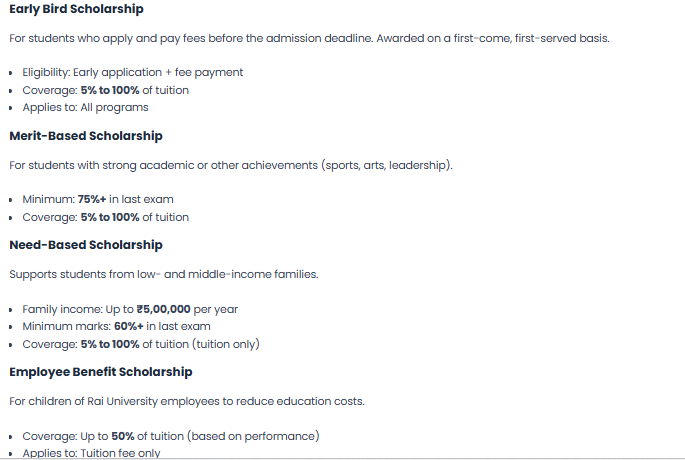The height and width of the screenshot is (460, 685).
Task: Click the sentence mentioning sports, arts, leadership
Action: (x=231, y=165)
